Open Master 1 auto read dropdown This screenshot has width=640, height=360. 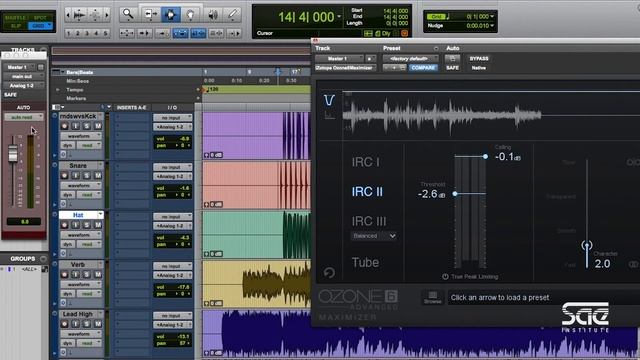pyautogui.click(x=24, y=117)
